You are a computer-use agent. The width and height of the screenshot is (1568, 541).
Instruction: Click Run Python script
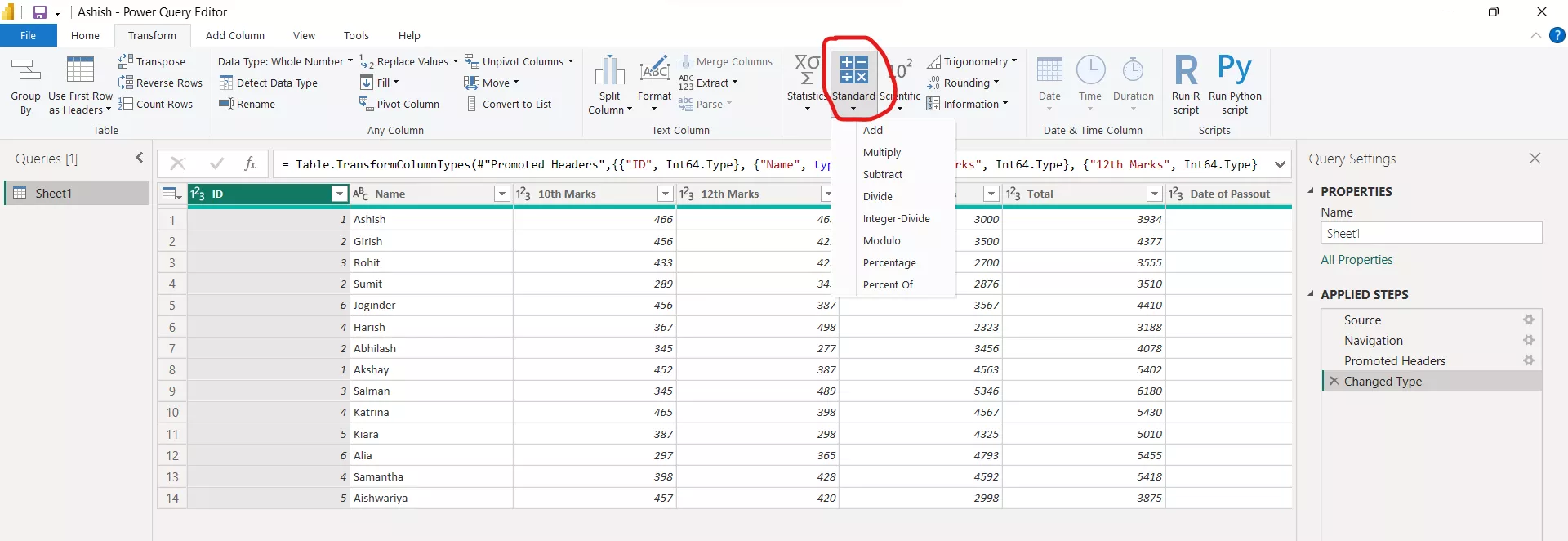1235,85
